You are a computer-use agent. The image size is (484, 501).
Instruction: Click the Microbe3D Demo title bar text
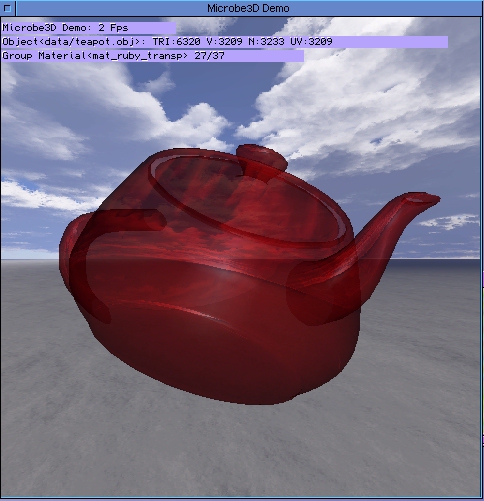click(248, 8)
